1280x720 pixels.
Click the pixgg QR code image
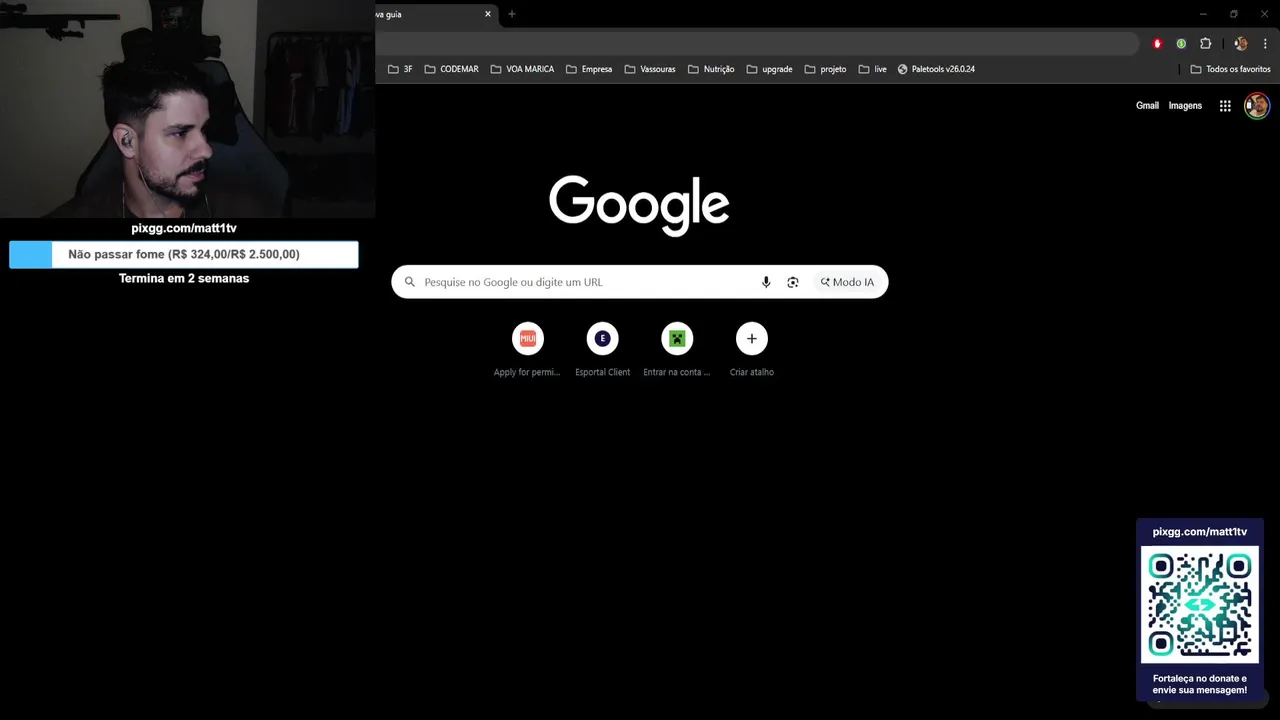[x=1200, y=605]
